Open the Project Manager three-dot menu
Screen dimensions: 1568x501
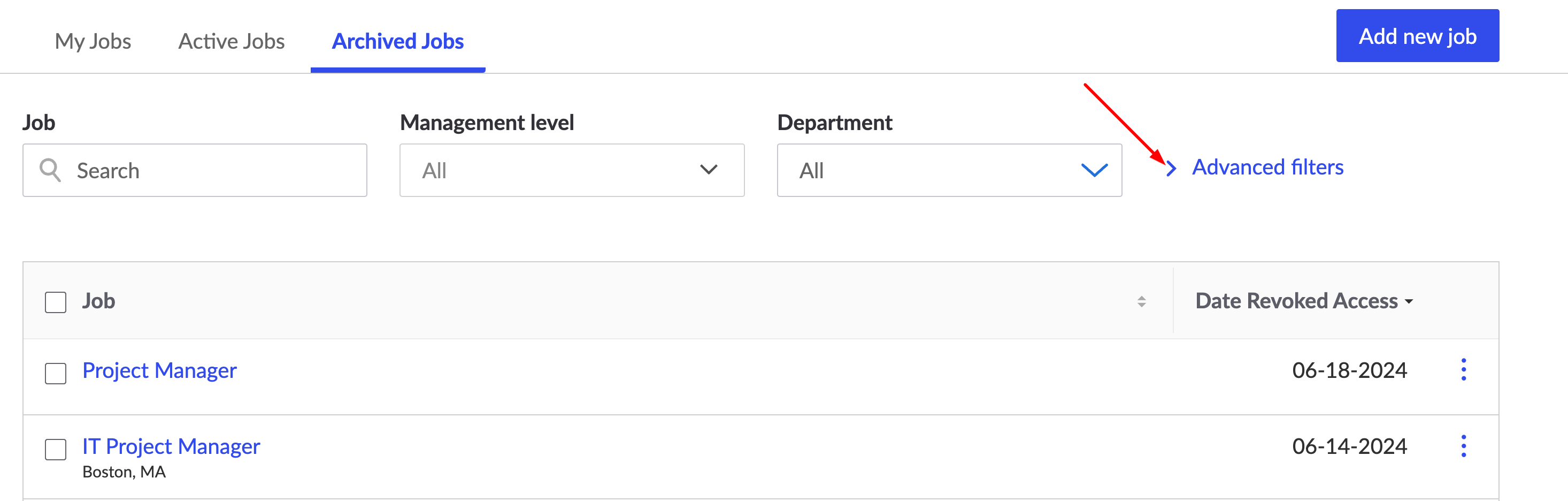pyautogui.click(x=1463, y=370)
